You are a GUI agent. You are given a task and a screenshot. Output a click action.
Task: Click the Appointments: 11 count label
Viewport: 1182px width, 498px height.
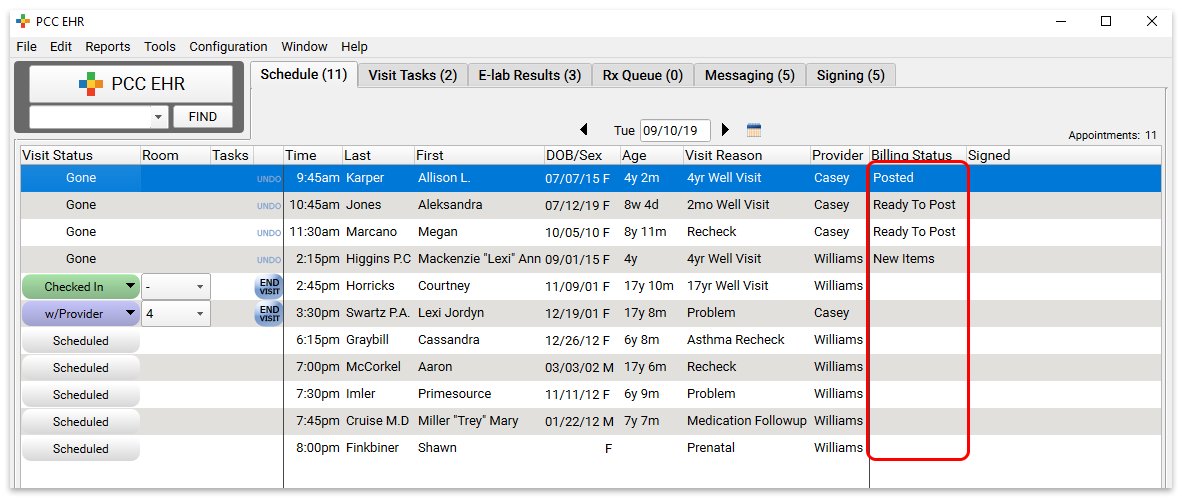pos(1112,136)
